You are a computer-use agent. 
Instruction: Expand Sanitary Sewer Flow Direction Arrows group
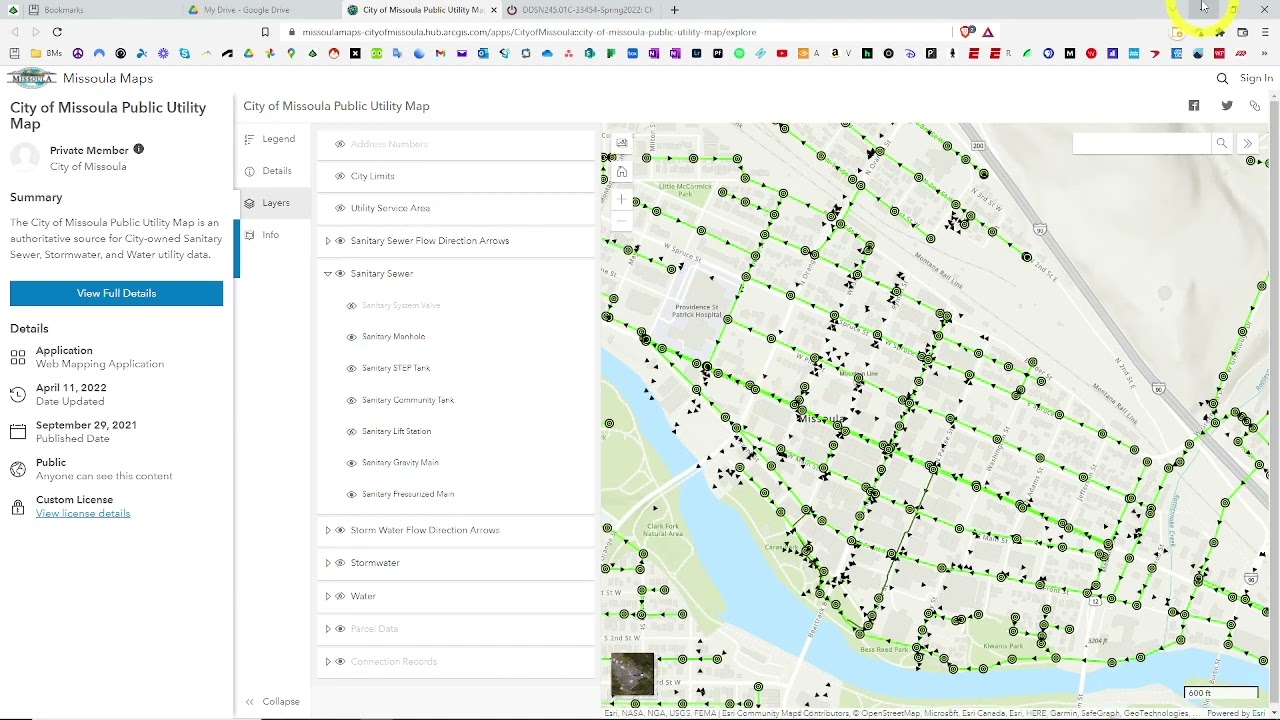(327, 241)
